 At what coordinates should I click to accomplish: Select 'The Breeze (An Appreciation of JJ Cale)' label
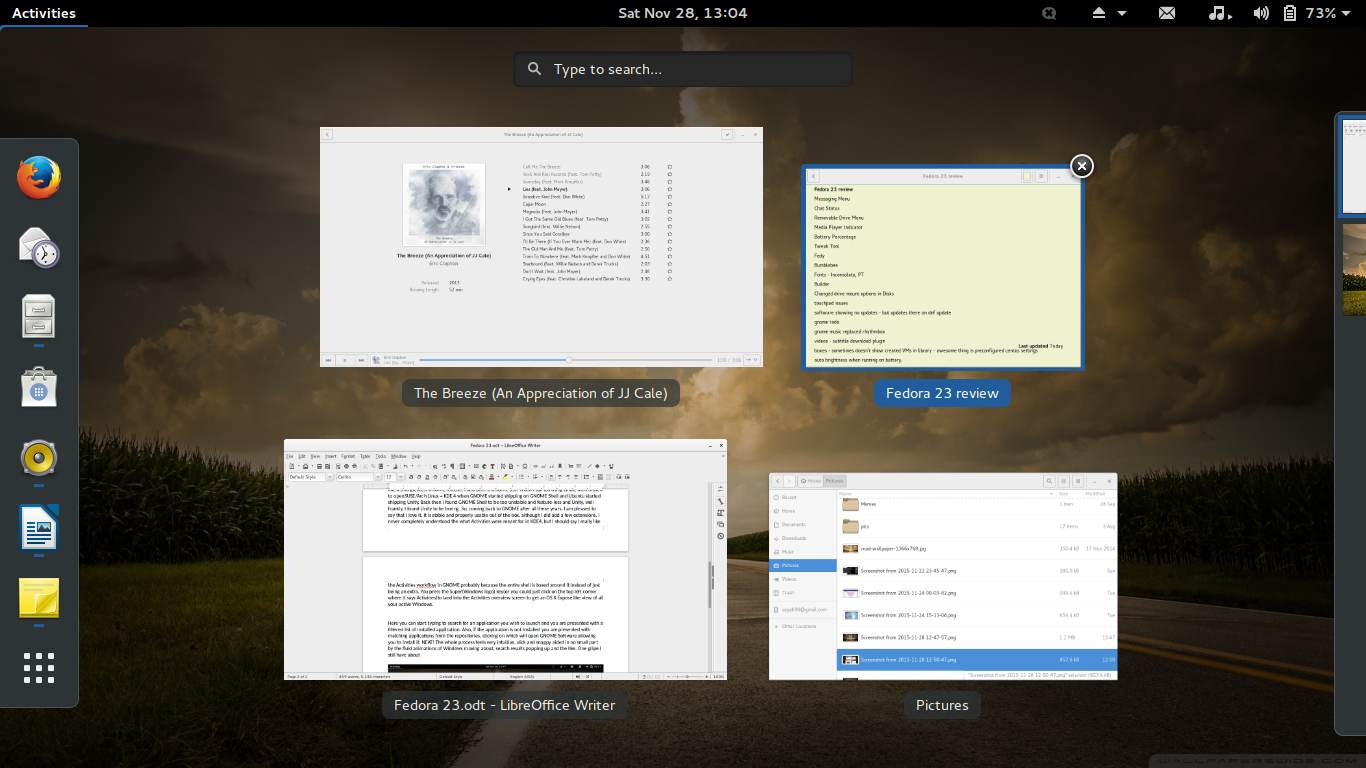pyautogui.click(x=541, y=393)
